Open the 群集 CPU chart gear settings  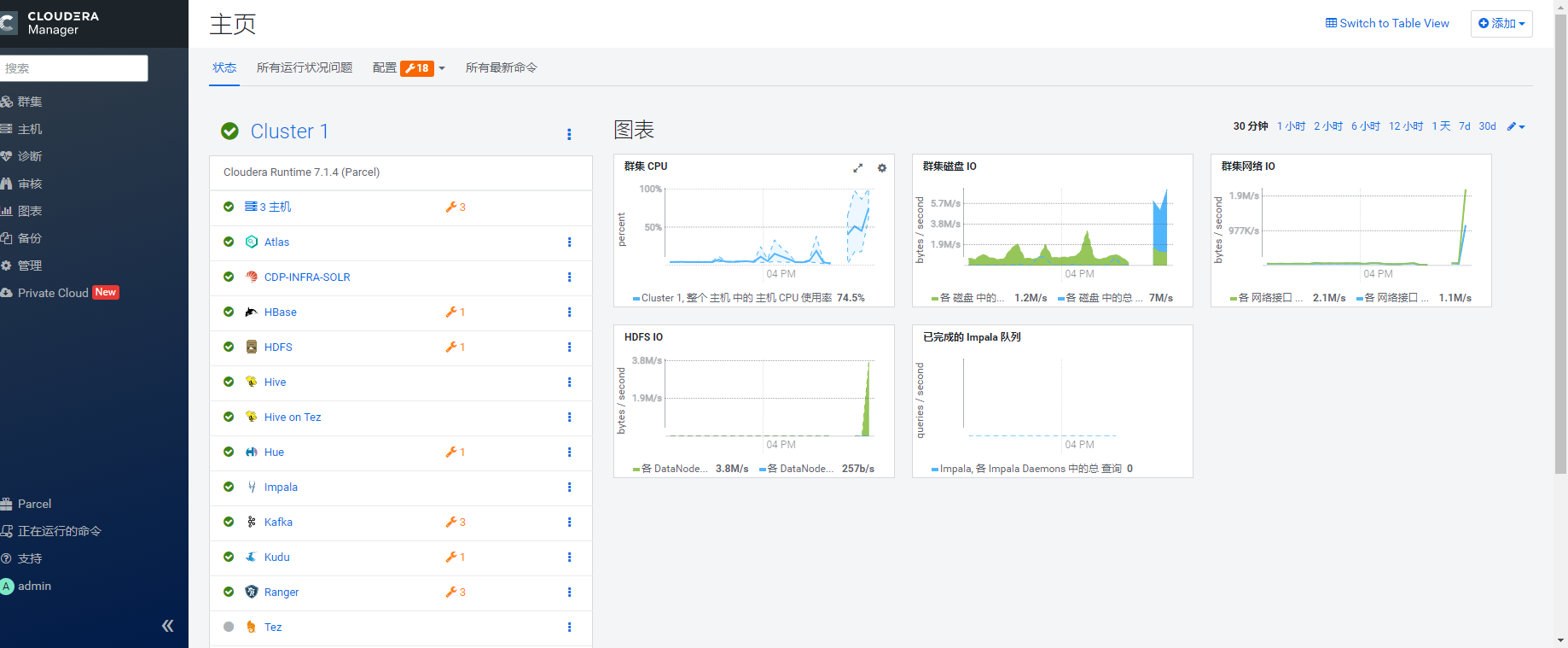tap(882, 168)
